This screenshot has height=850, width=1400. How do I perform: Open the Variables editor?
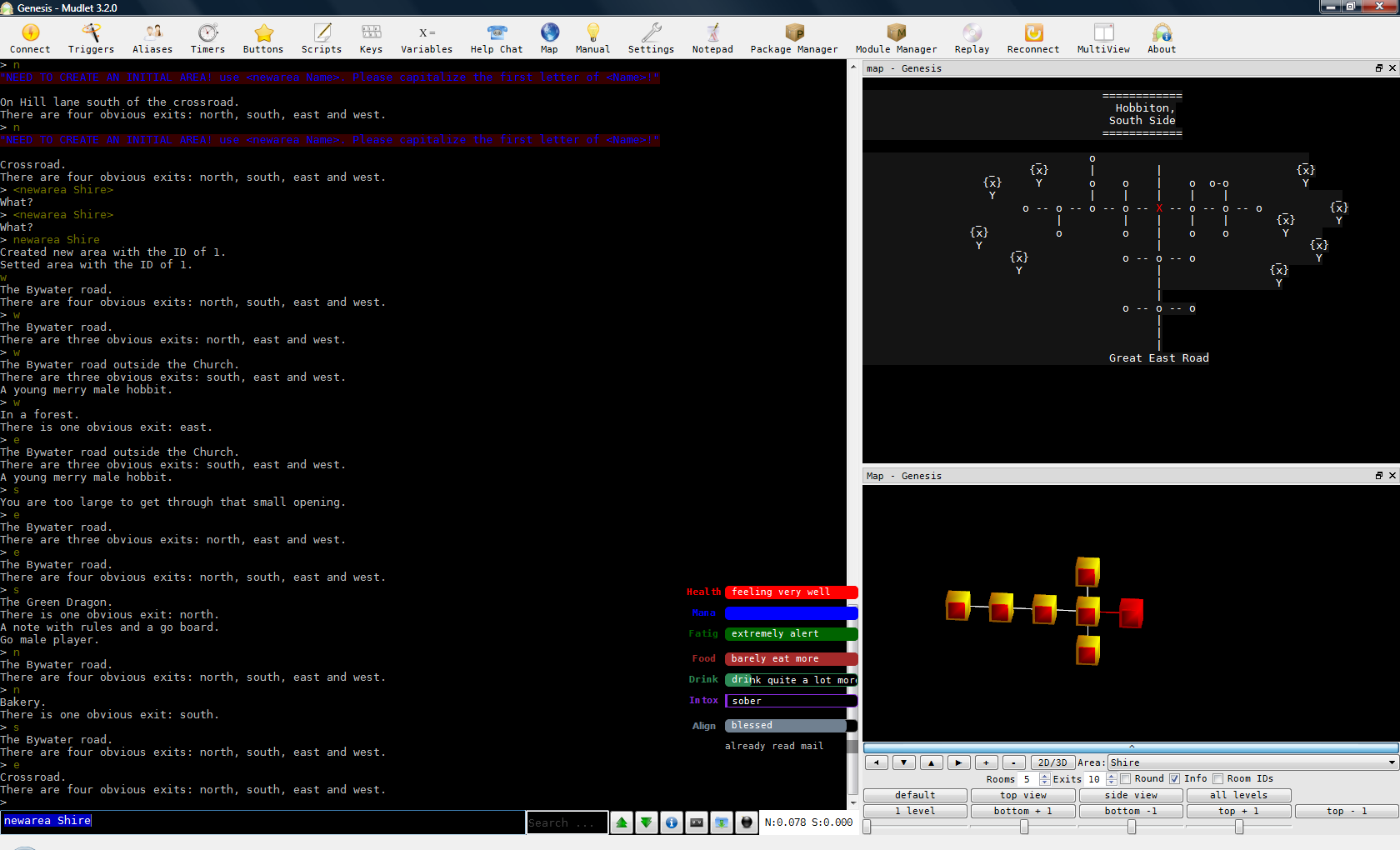pyautogui.click(x=427, y=38)
